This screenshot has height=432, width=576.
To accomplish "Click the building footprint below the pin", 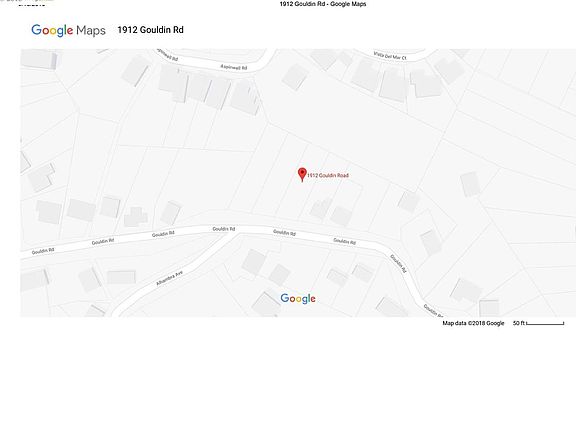I will pos(321,208).
